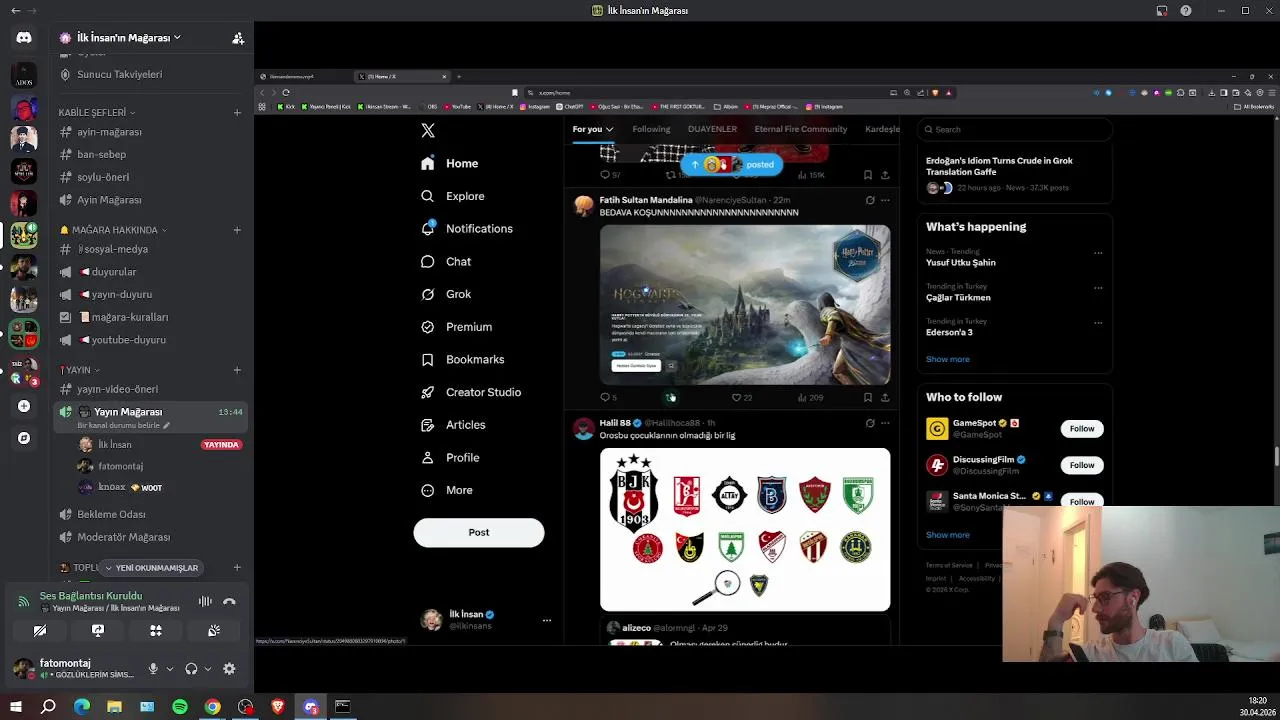The width and height of the screenshot is (1280, 720).
Task: Open Spotify from the Windows taskbar
Action: pos(180,707)
